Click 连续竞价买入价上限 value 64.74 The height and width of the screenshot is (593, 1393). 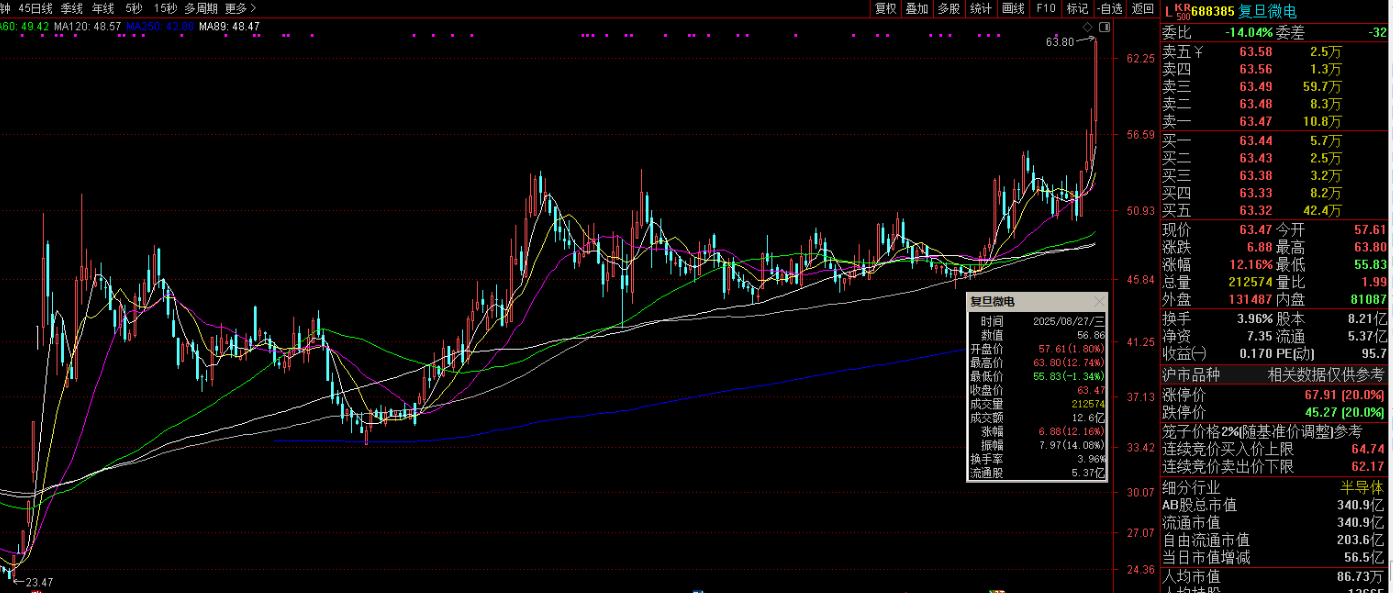coord(1369,450)
